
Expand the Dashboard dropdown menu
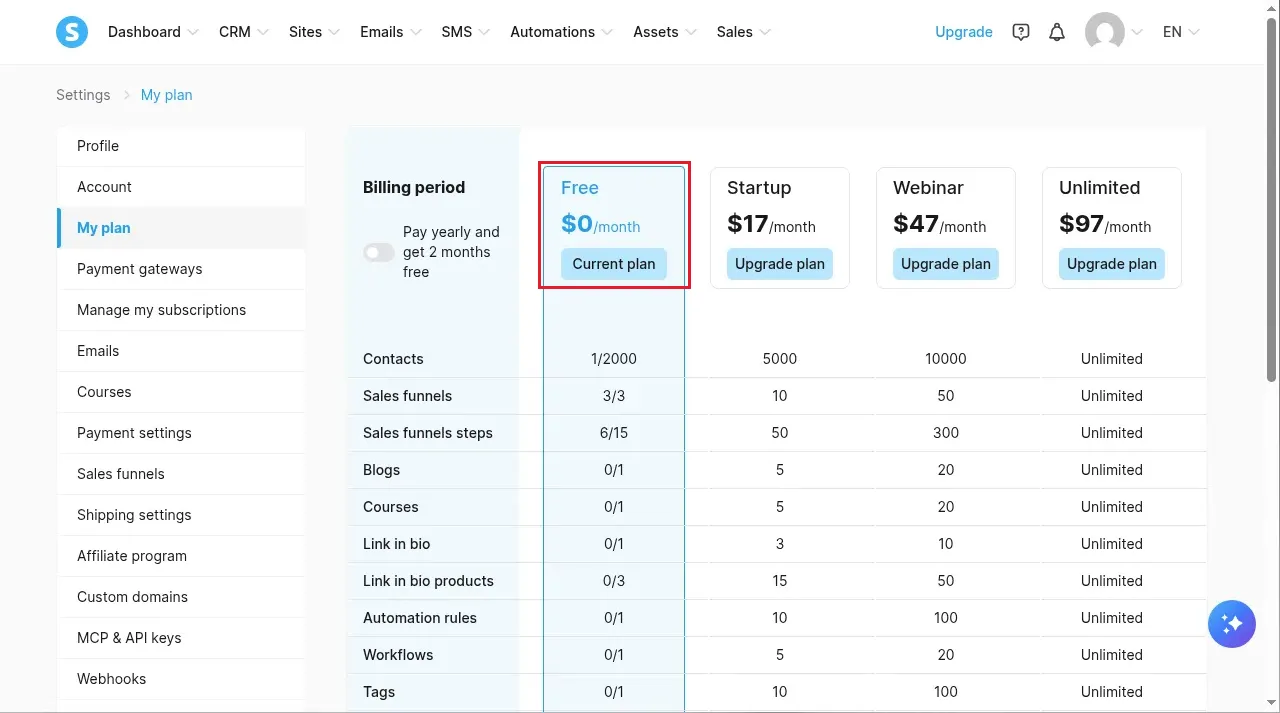pos(154,32)
